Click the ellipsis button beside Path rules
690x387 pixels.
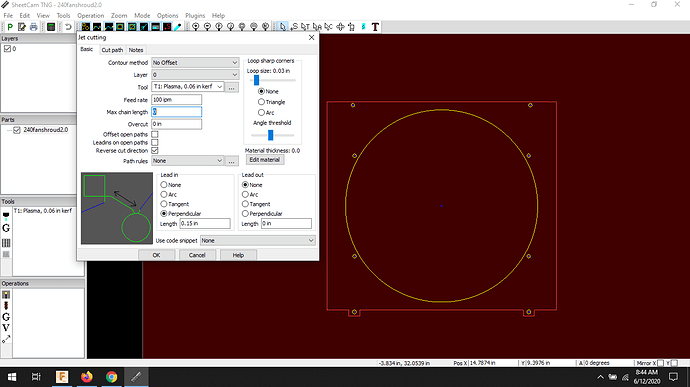coord(231,161)
